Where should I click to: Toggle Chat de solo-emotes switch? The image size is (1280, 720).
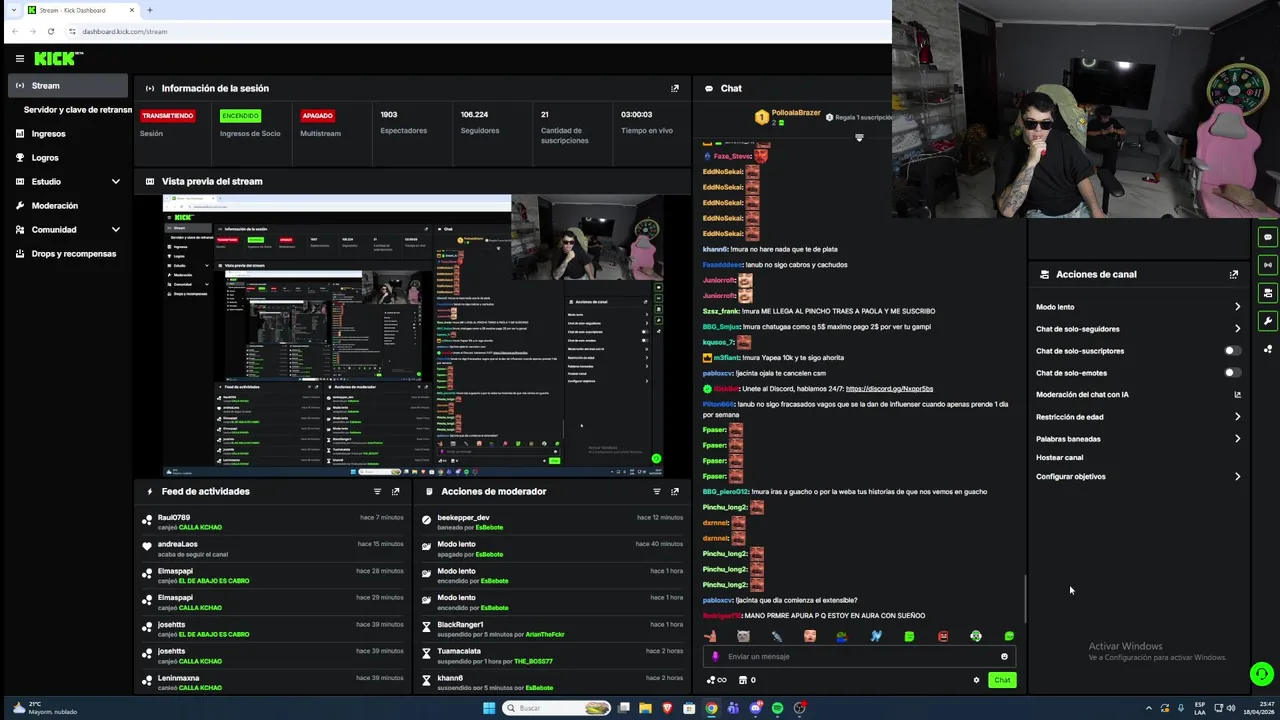coord(1233,373)
